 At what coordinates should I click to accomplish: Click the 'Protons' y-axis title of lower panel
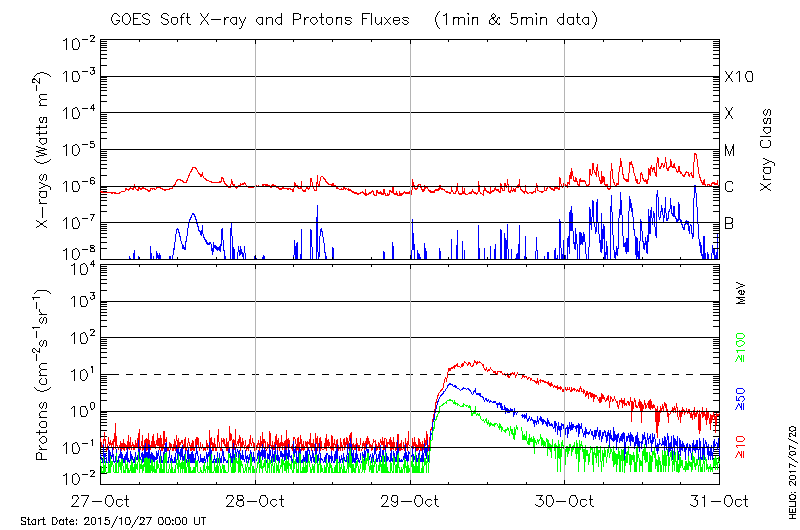(x=43, y=375)
